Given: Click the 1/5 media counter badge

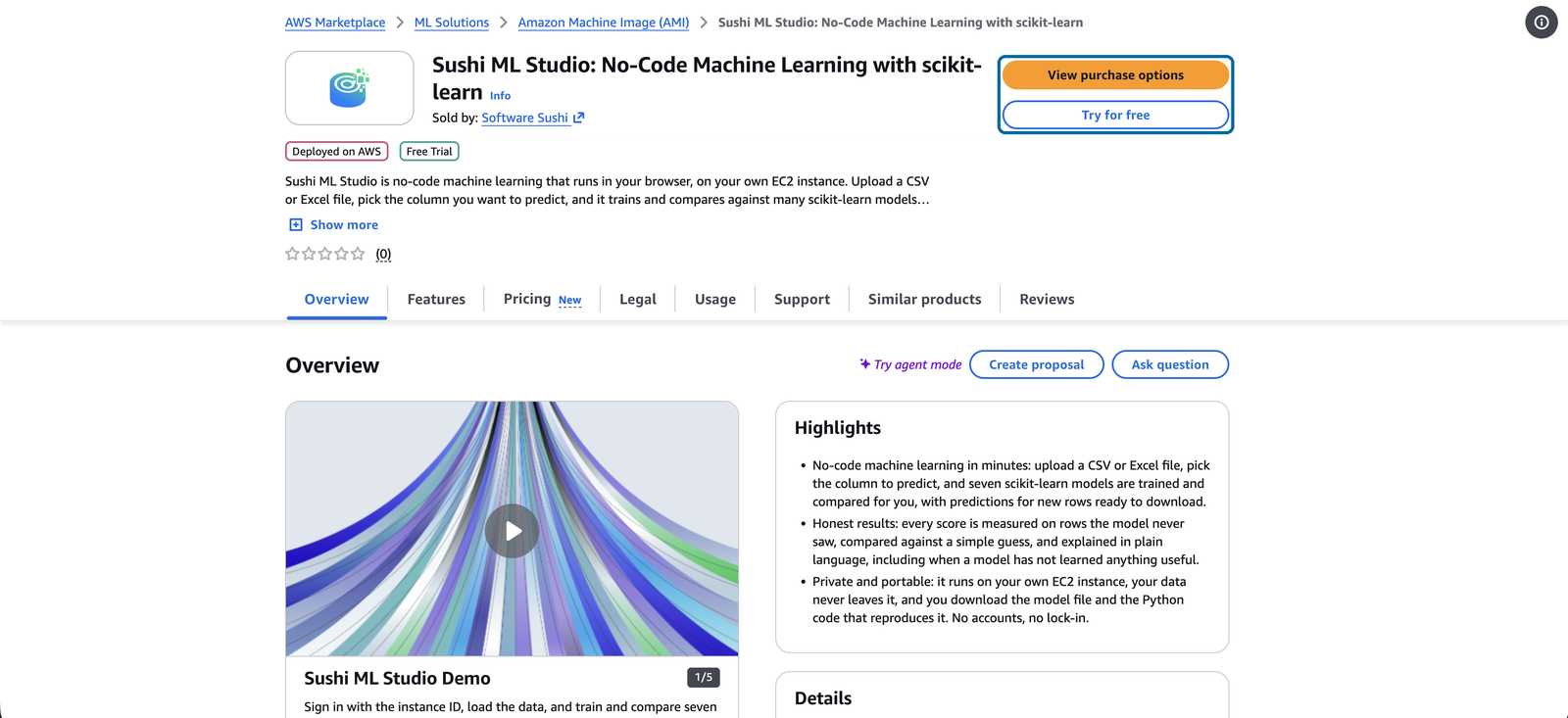Looking at the screenshot, I should pyautogui.click(x=704, y=677).
